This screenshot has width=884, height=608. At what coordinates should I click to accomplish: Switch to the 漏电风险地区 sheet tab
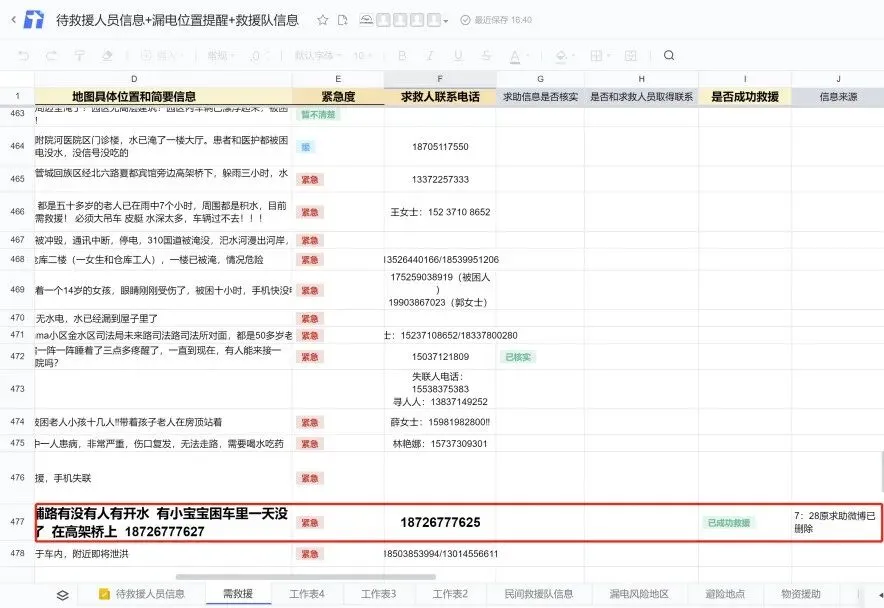[639, 594]
